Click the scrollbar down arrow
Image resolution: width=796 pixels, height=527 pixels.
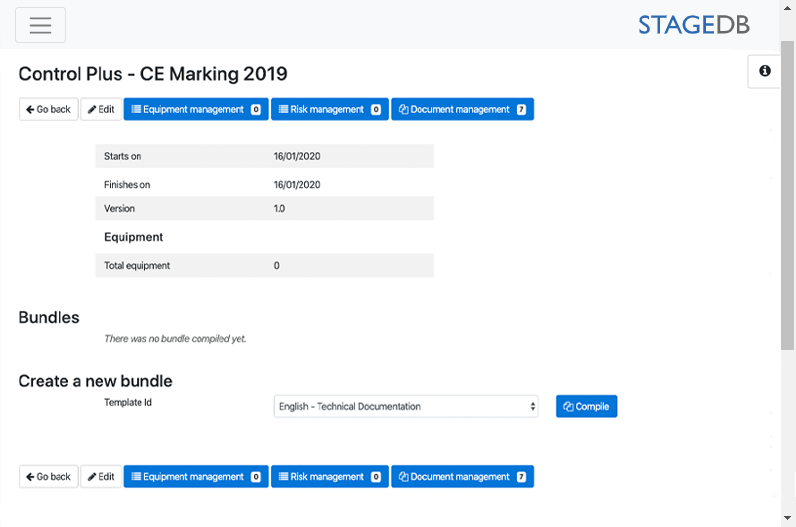787,518
